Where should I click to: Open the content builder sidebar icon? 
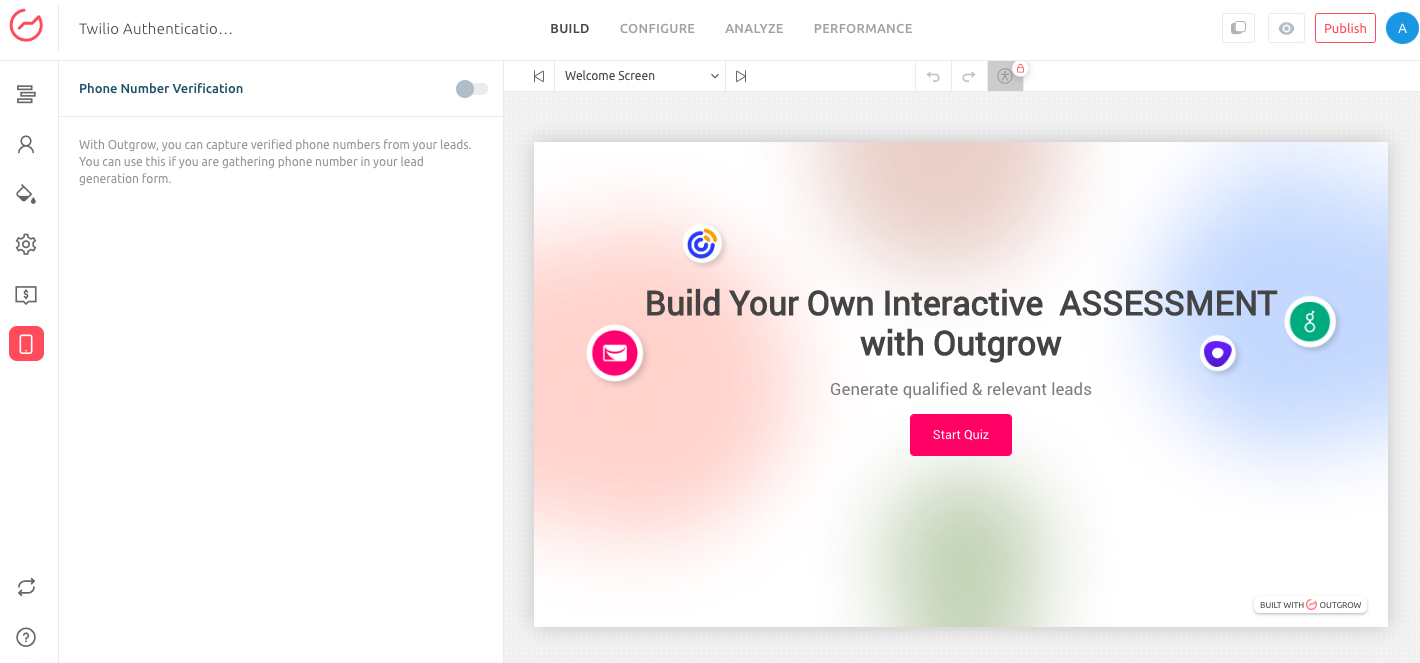tap(26, 94)
